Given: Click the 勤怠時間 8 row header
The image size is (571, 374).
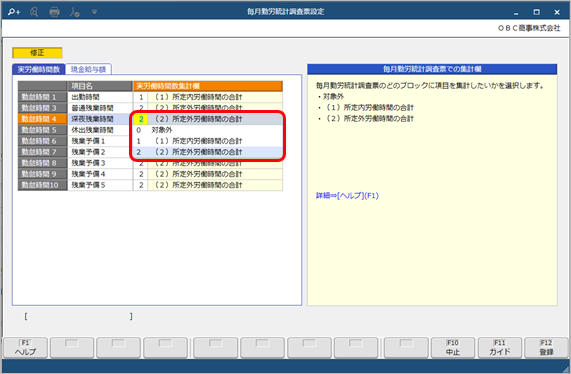Looking at the screenshot, I should (x=42, y=163).
